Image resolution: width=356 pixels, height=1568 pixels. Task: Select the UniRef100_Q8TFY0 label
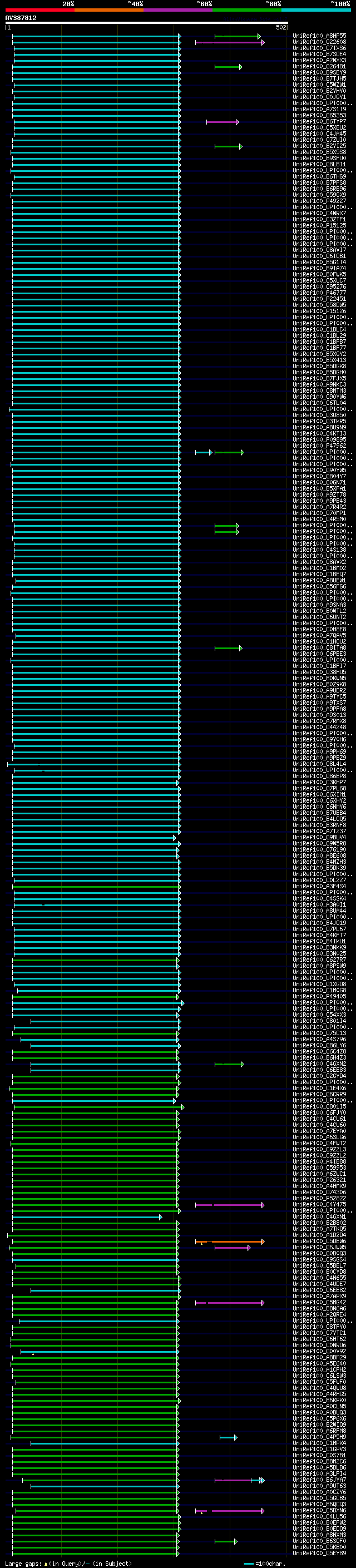point(319,1327)
